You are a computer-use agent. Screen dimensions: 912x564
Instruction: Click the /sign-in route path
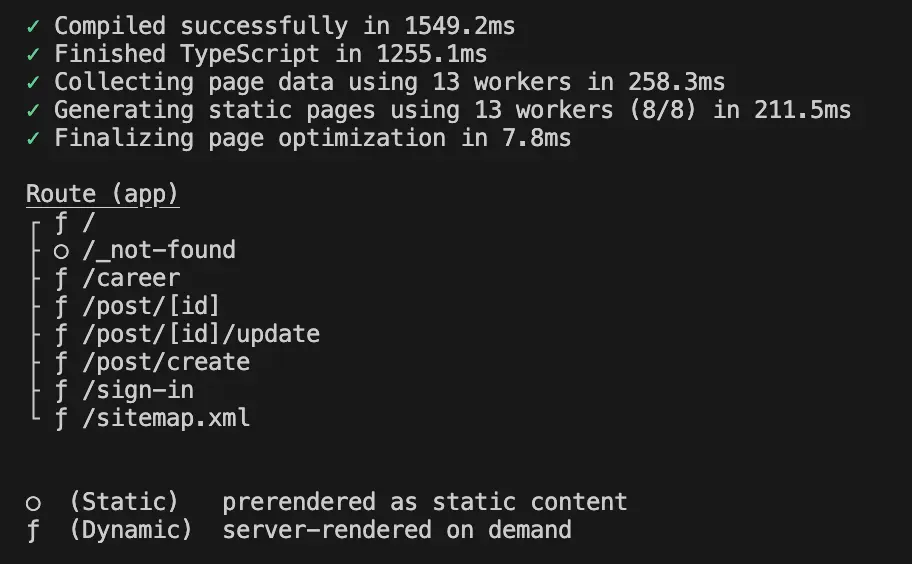[138, 390]
